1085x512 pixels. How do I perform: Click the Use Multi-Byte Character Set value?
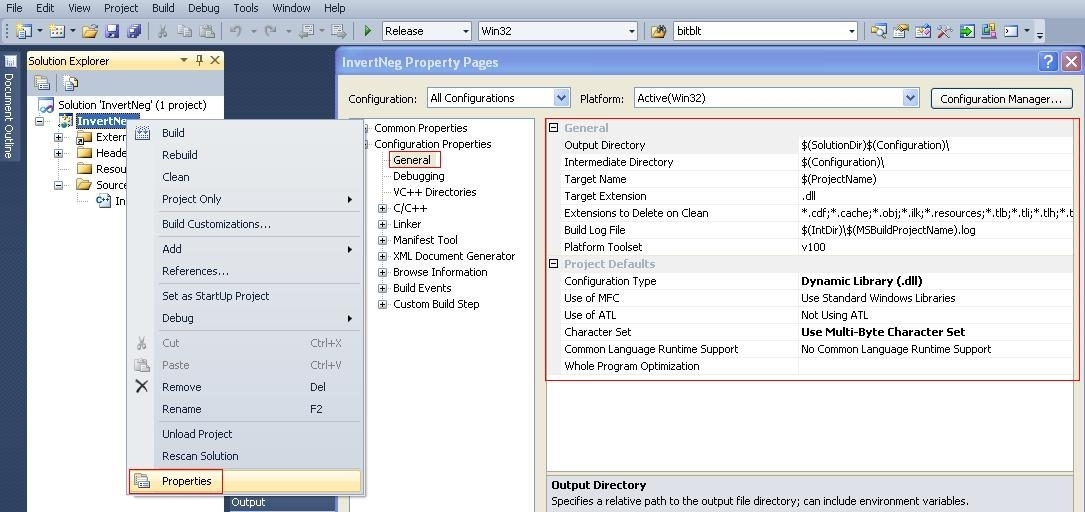(x=883, y=332)
